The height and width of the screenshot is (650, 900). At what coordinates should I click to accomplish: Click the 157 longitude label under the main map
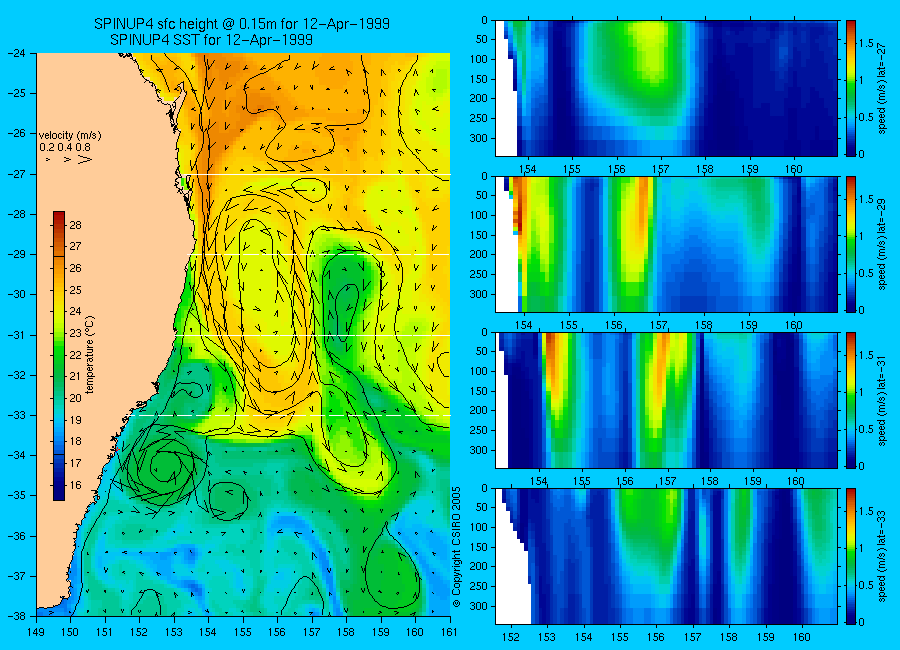(312, 632)
